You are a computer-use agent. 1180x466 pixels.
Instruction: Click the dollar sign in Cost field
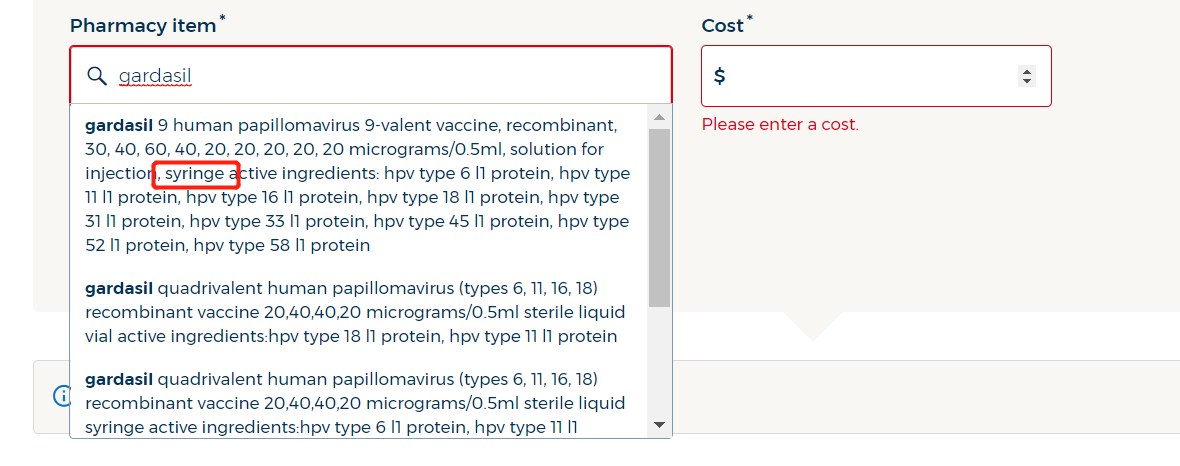coord(719,76)
